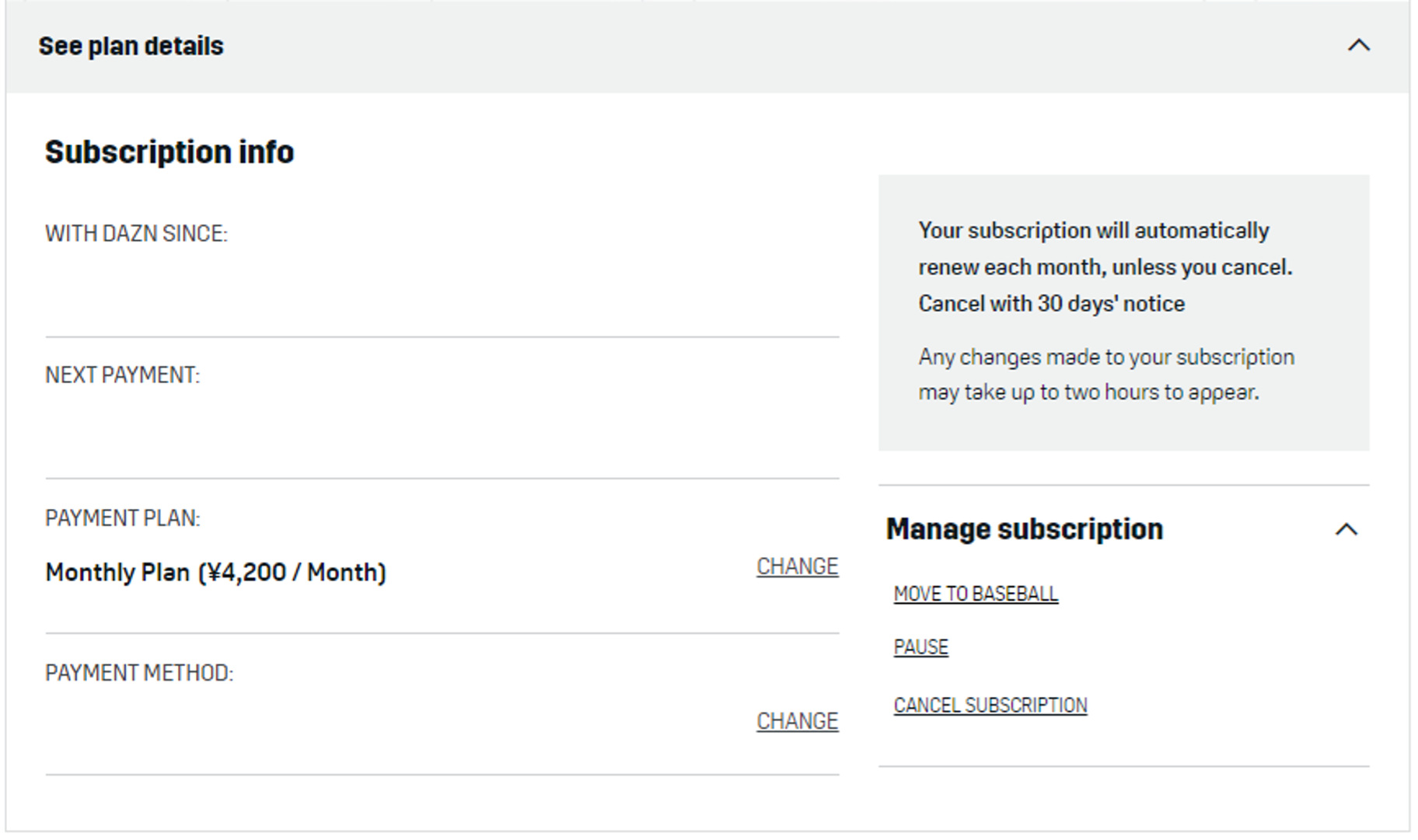Screen dimensions: 1418x840
Task: Click the Monthly Plan ¥4,200 price text
Action: 215,573
